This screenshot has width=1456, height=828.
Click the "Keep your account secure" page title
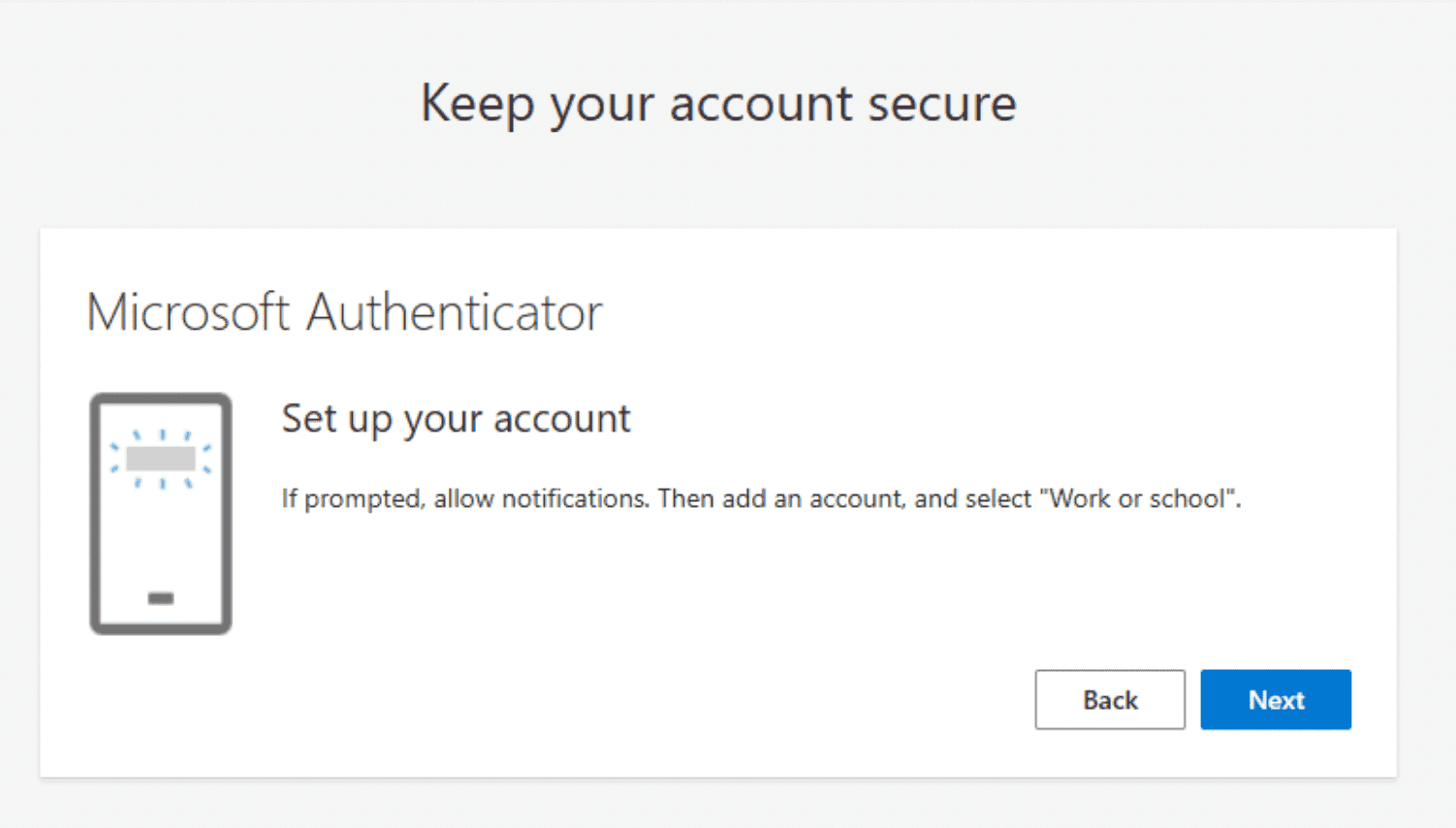718,103
